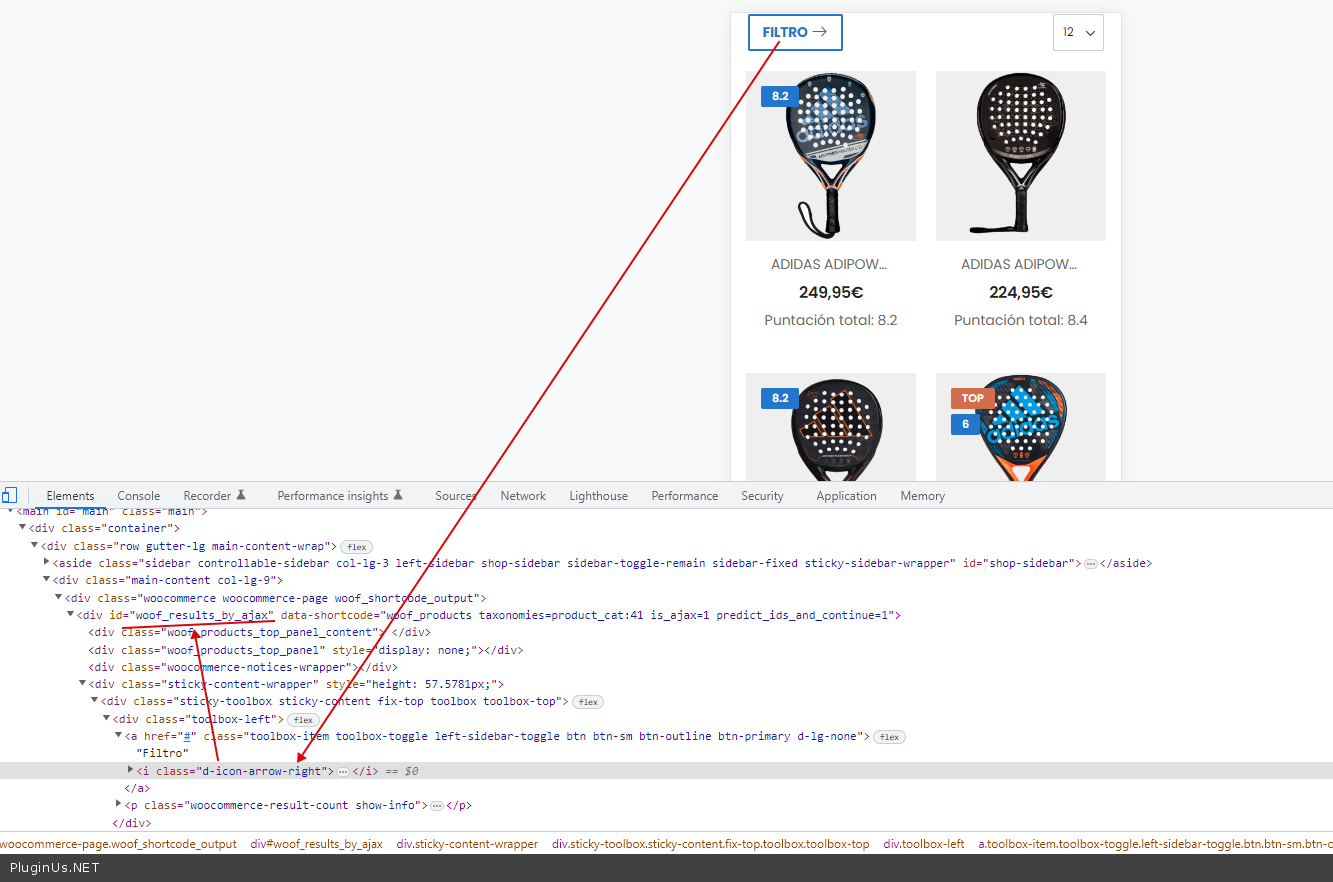The image size is (1333, 882).
Task: Click the flex badge on the anchor toolbox-item row
Action: click(x=889, y=737)
